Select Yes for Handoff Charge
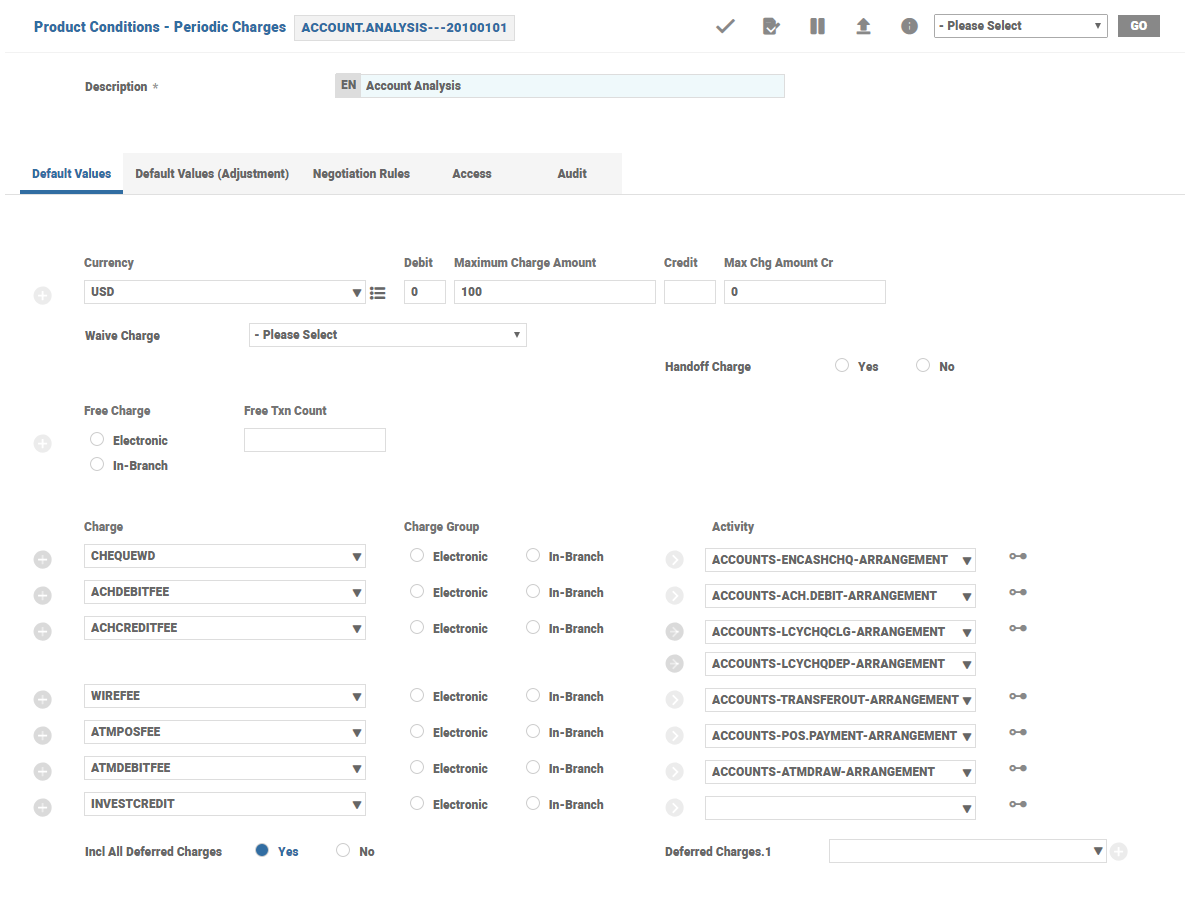Screen dimensions: 1185x907 (x=842, y=366)
